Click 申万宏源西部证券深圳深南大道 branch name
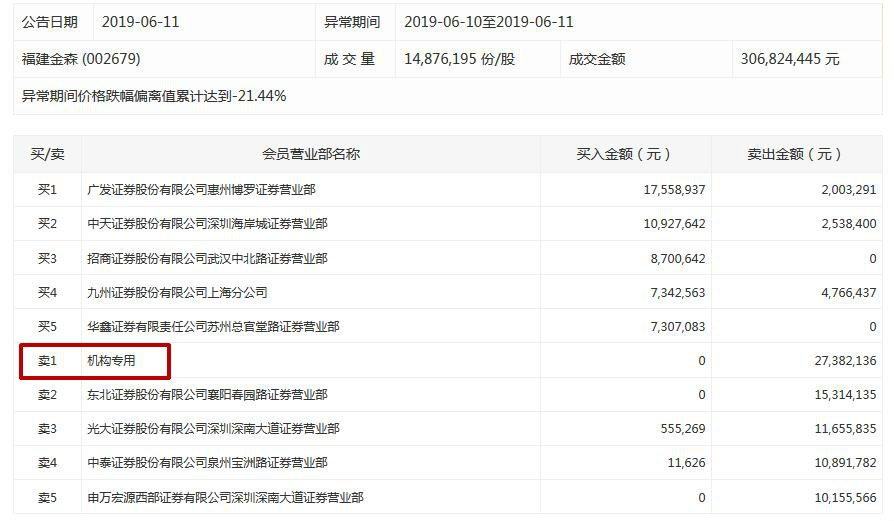894x521 pixels. pos(225,497)
